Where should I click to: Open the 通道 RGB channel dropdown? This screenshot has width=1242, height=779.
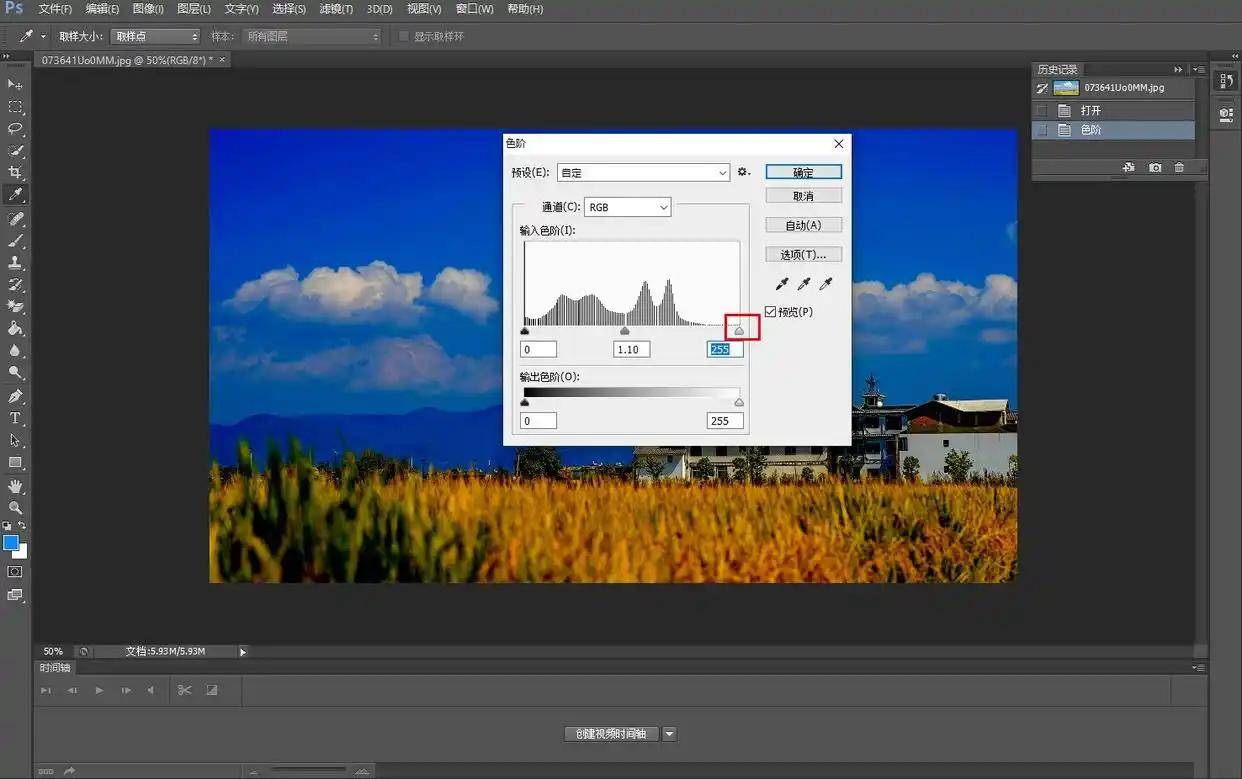point(628,207)
